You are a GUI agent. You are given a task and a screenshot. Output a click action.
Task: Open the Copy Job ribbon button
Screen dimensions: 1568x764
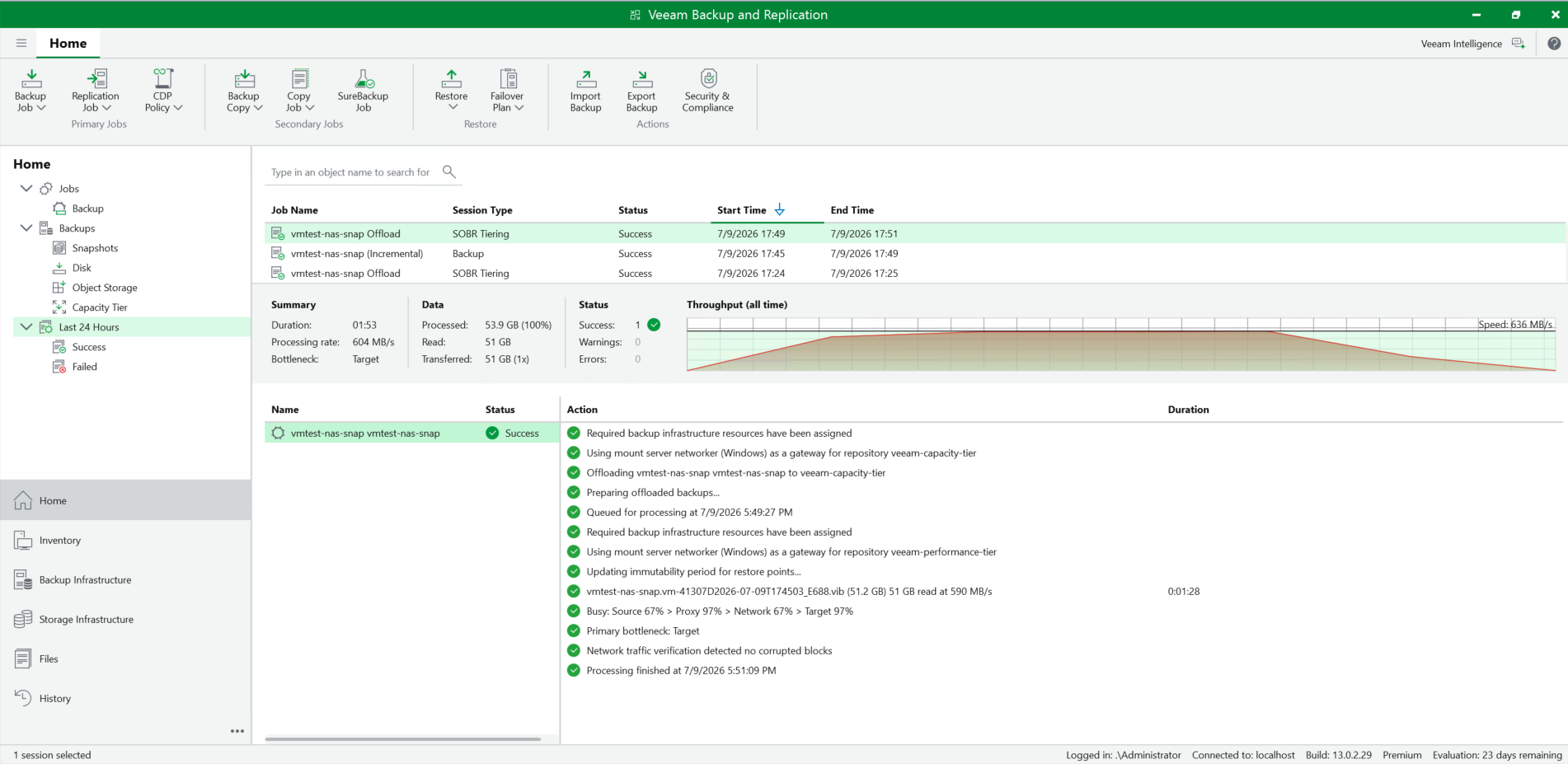coord(299,91)
